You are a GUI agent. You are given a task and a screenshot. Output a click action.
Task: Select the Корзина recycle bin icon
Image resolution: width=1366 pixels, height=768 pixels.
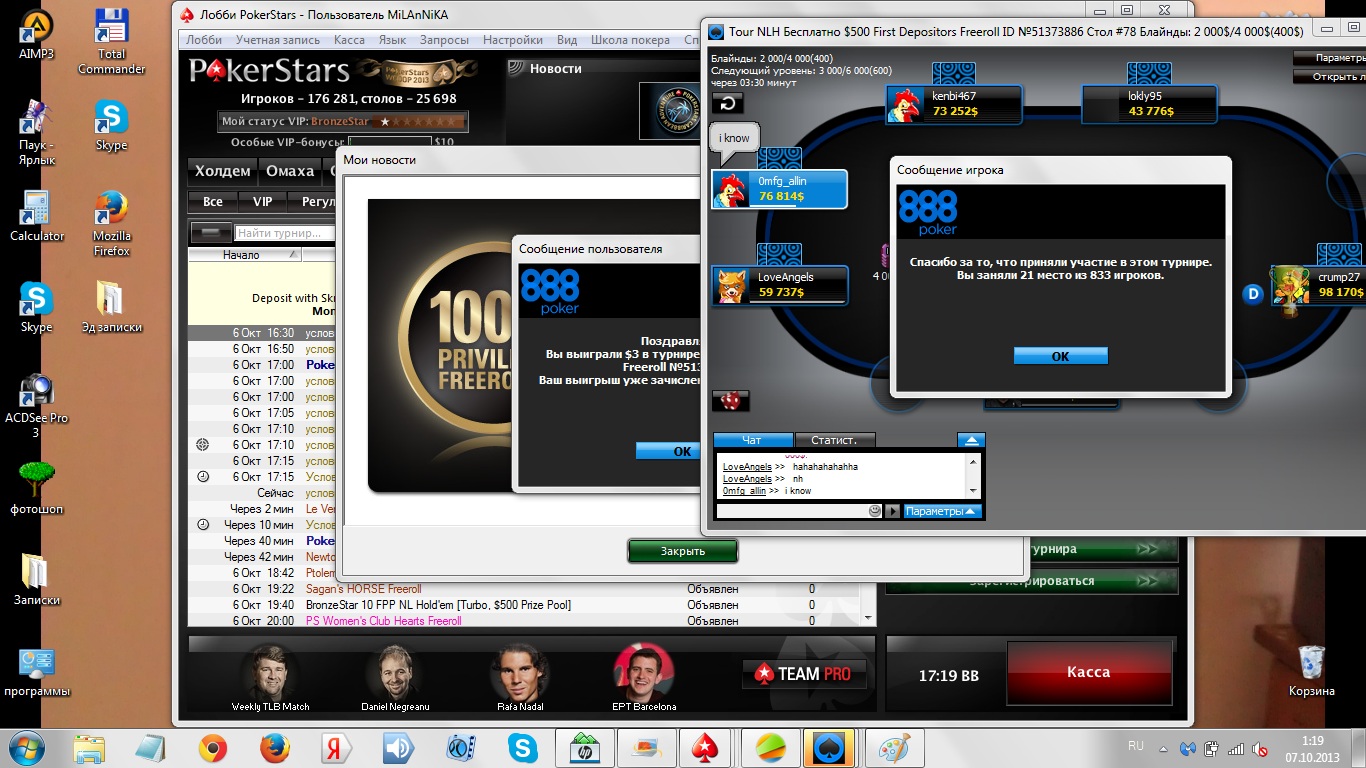1311,671
